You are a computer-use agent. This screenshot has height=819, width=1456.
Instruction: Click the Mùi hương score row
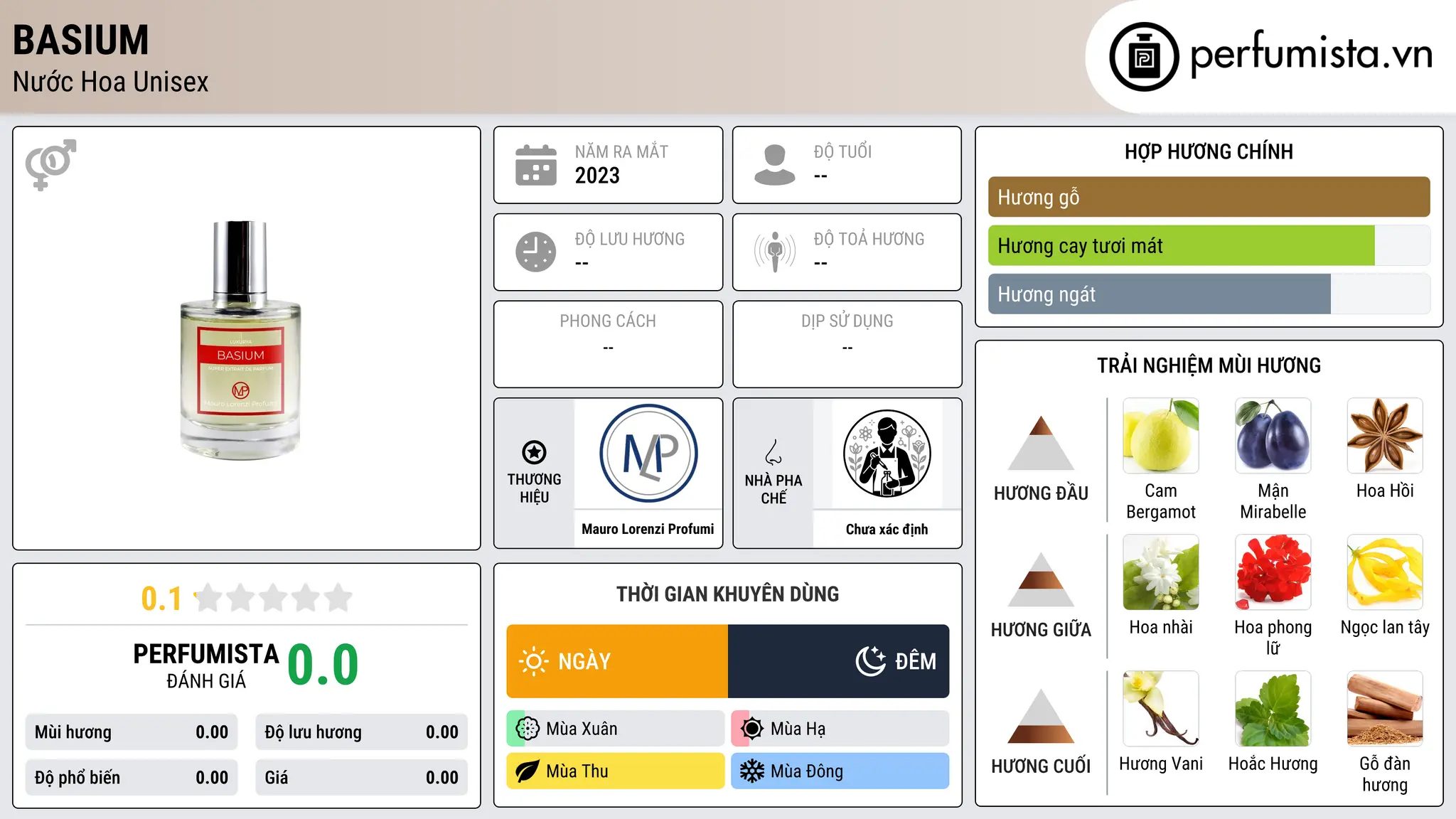pyautogui.click(x=132, y=732)
